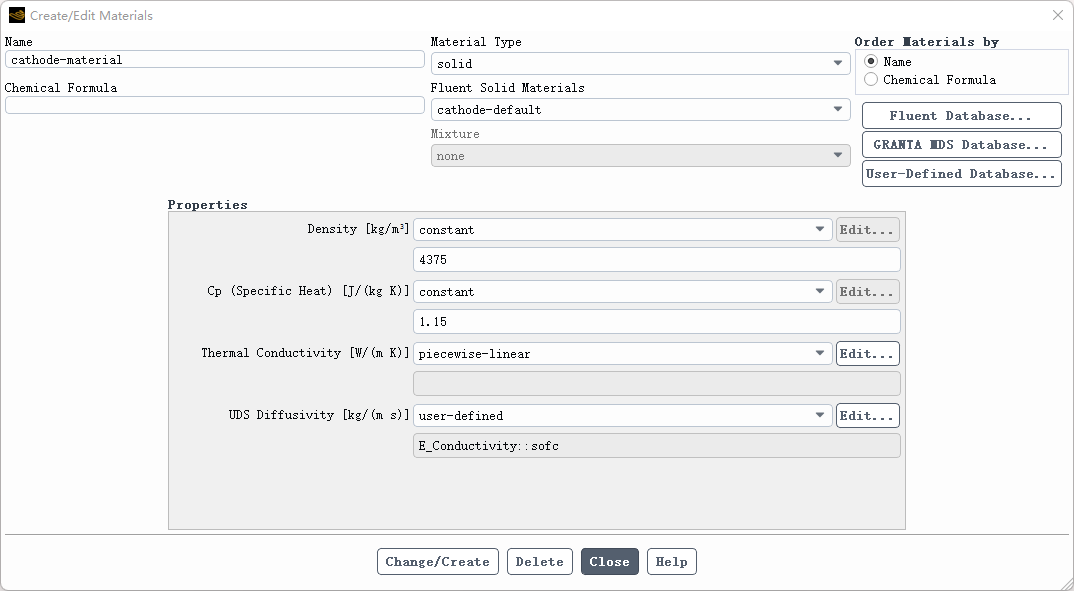Click the material Name input field
1074x591 pixels.
coord(214,60)
